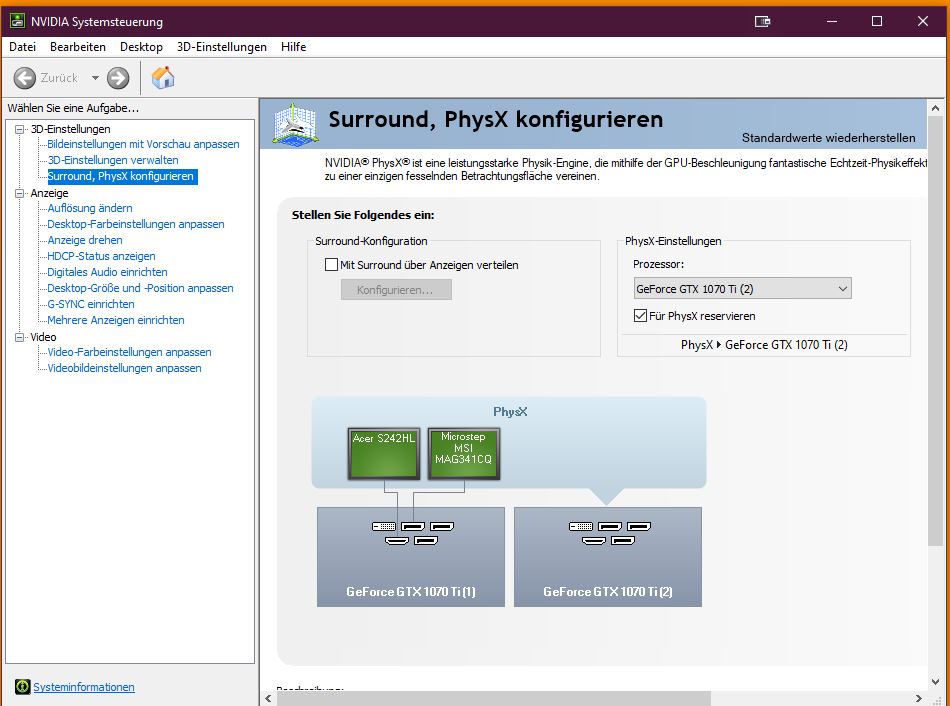The width and height of the screenshot is (950, 706).
Task: Open the Datei menu
Action: tap(22, 47)
